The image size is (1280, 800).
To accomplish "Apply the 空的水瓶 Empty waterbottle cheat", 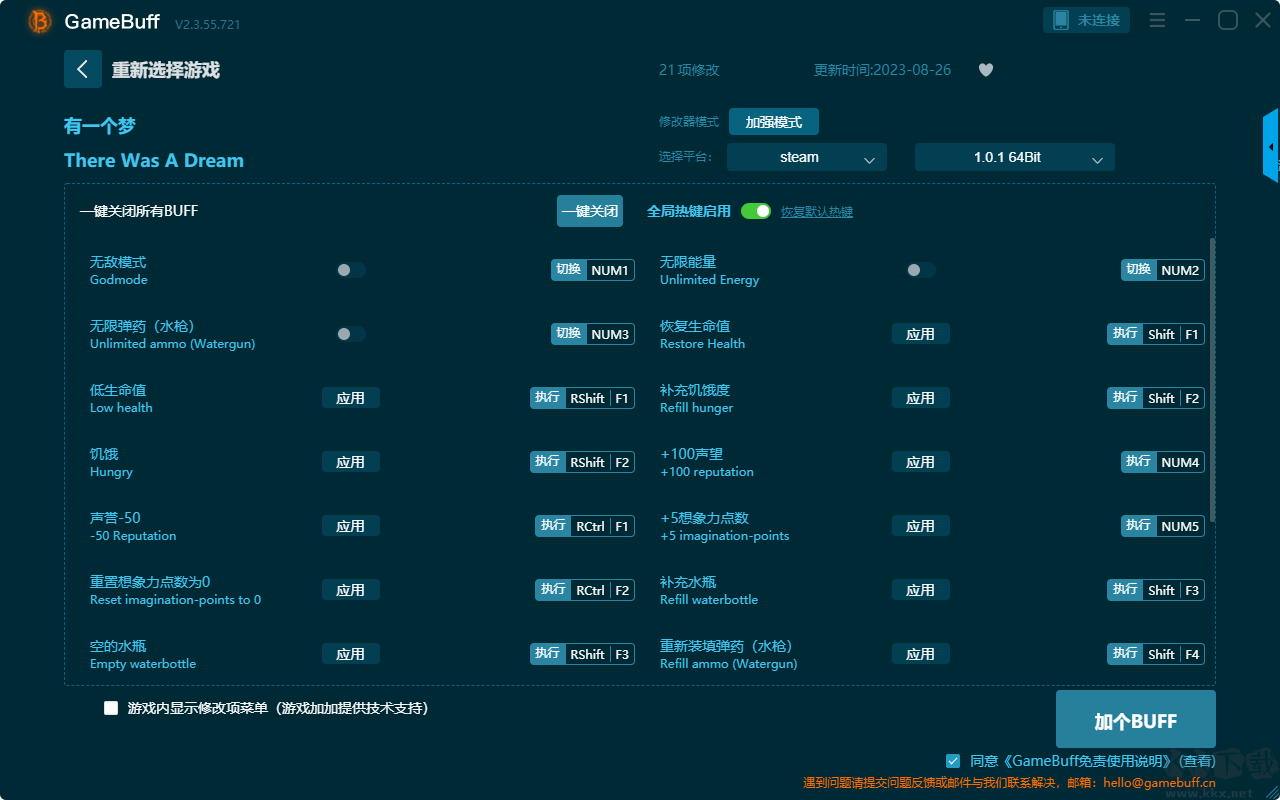I will [351, 654].
